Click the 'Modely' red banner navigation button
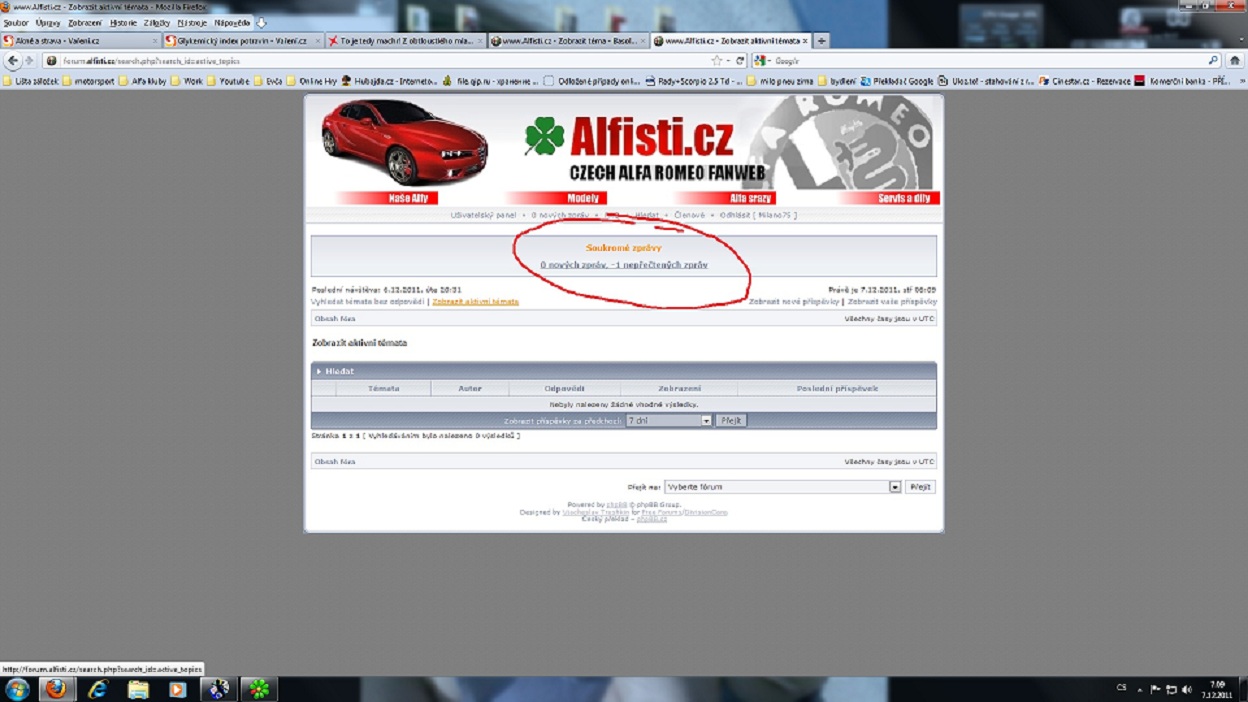 pyautogui.click(x=583, y=198)
